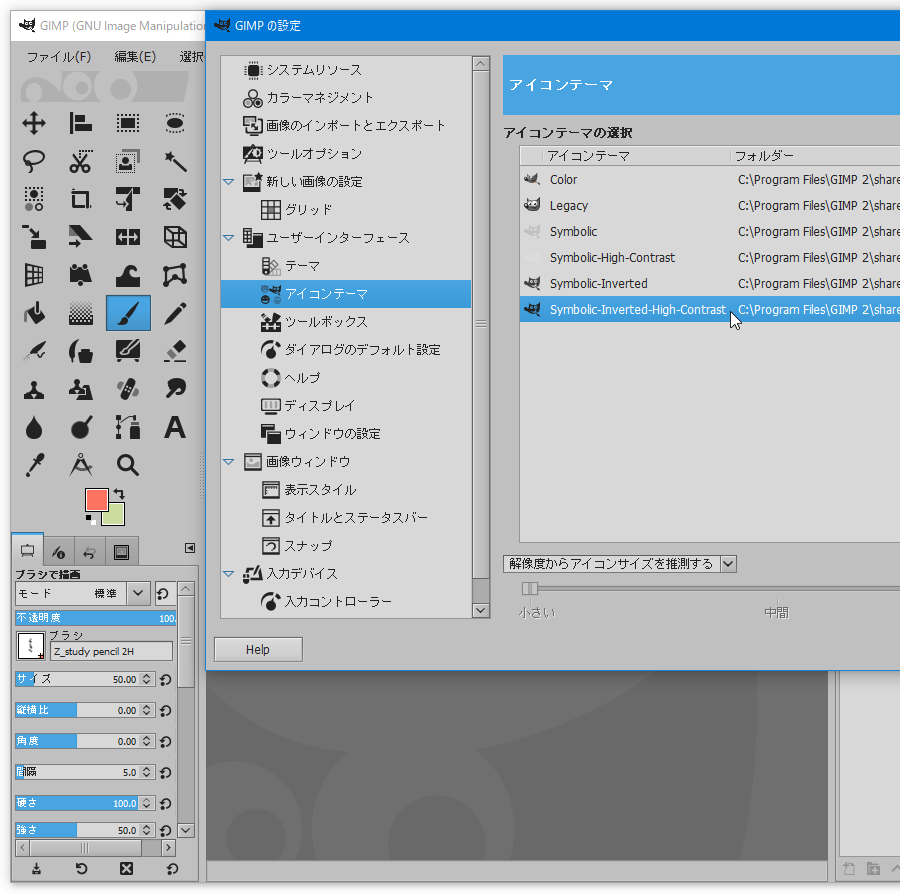Viewport: 900px width, 894px height.
Task: Select the Paintbrush tool
Action: (x=128, y=313)
